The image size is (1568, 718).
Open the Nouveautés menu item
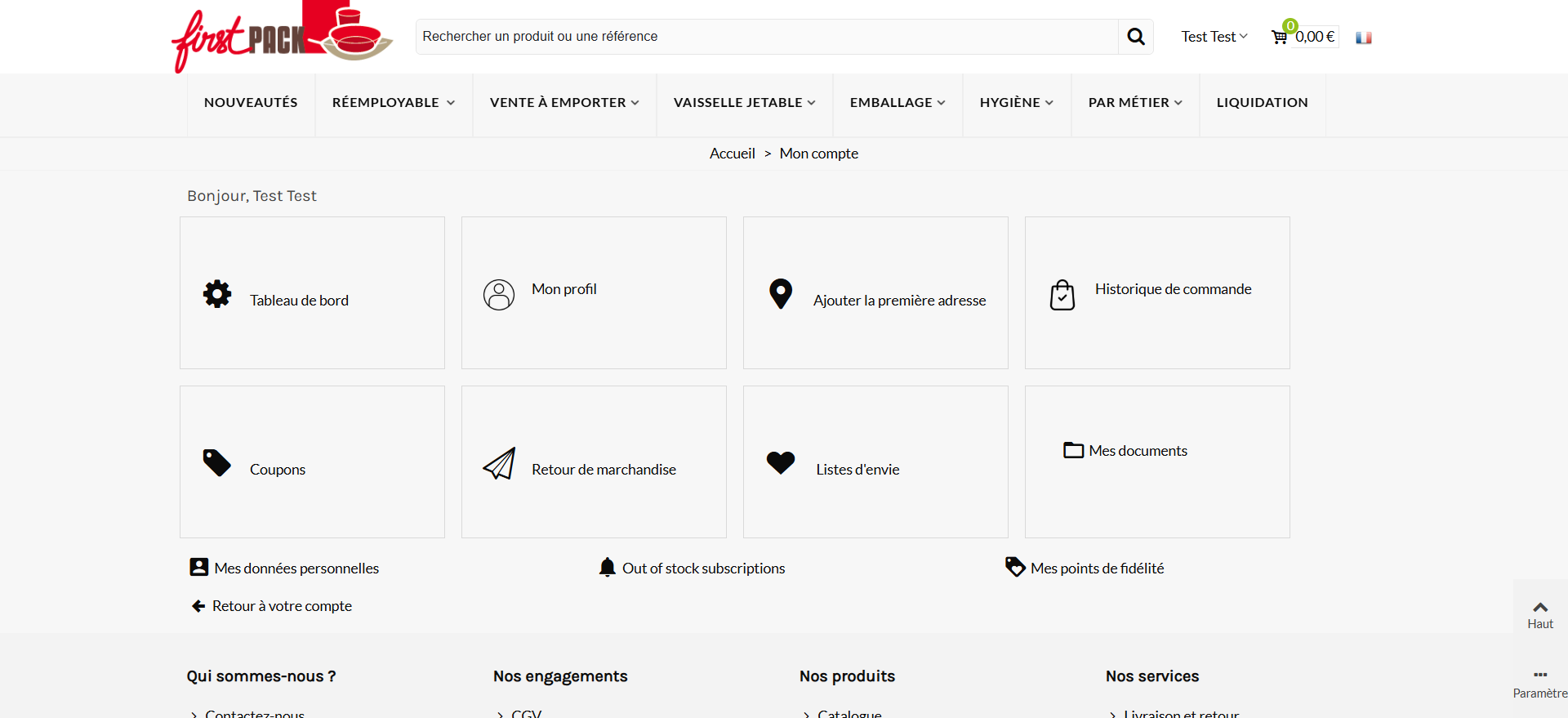[251, 103]
